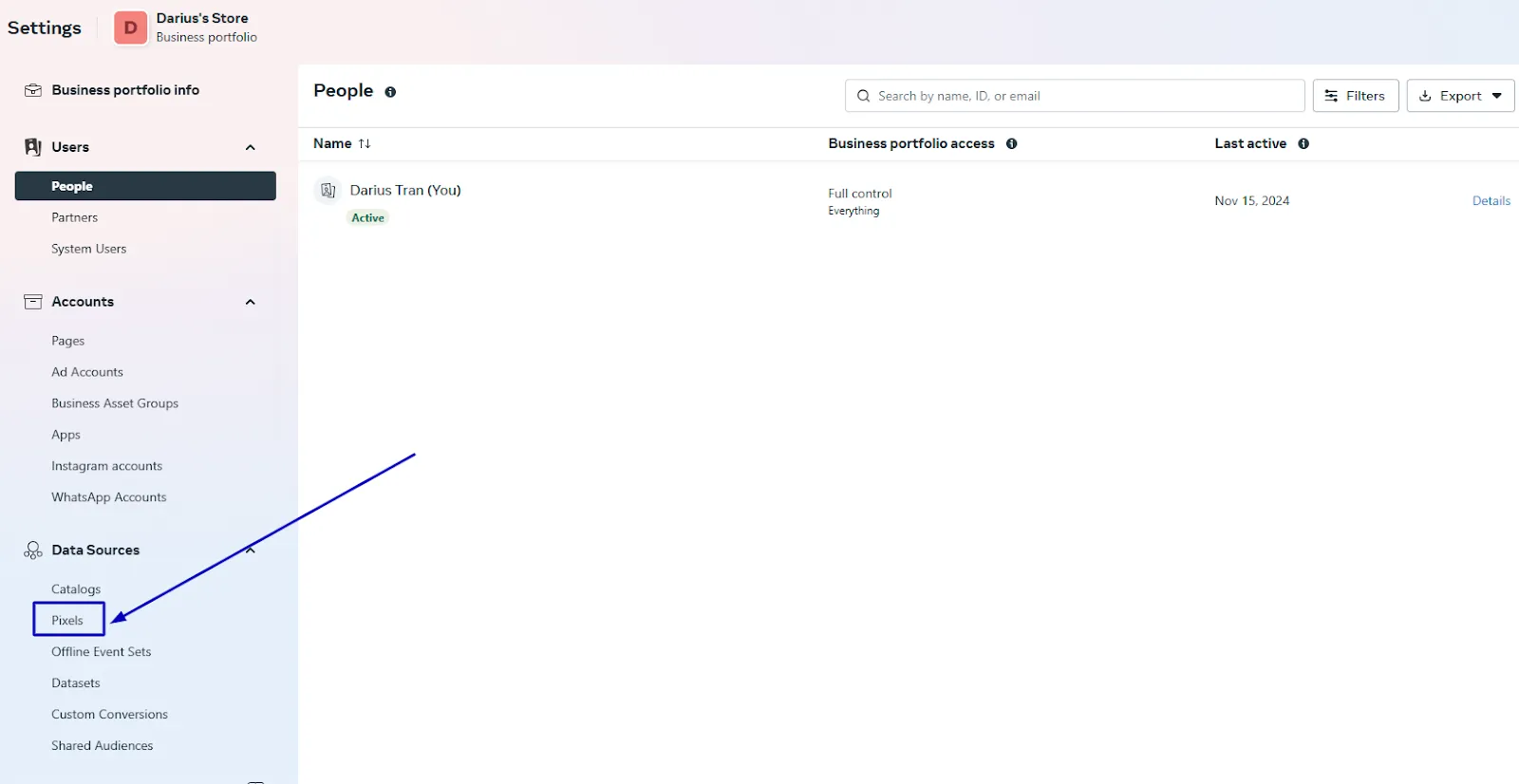Open the Filters panel
This screenshot has width=1519, height=784.
click(x=1356, y=96)
